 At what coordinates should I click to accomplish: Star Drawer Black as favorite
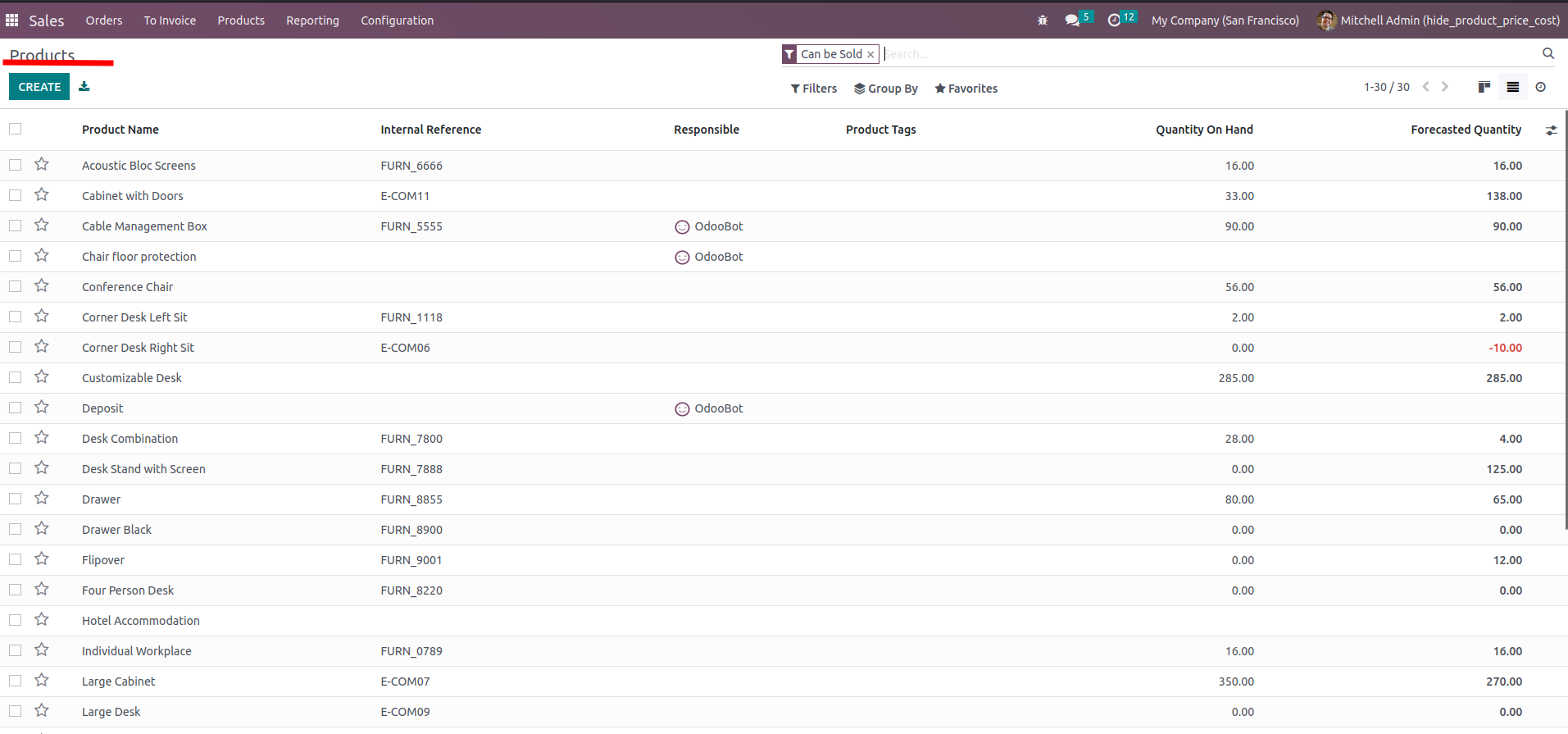click(42, 529)
